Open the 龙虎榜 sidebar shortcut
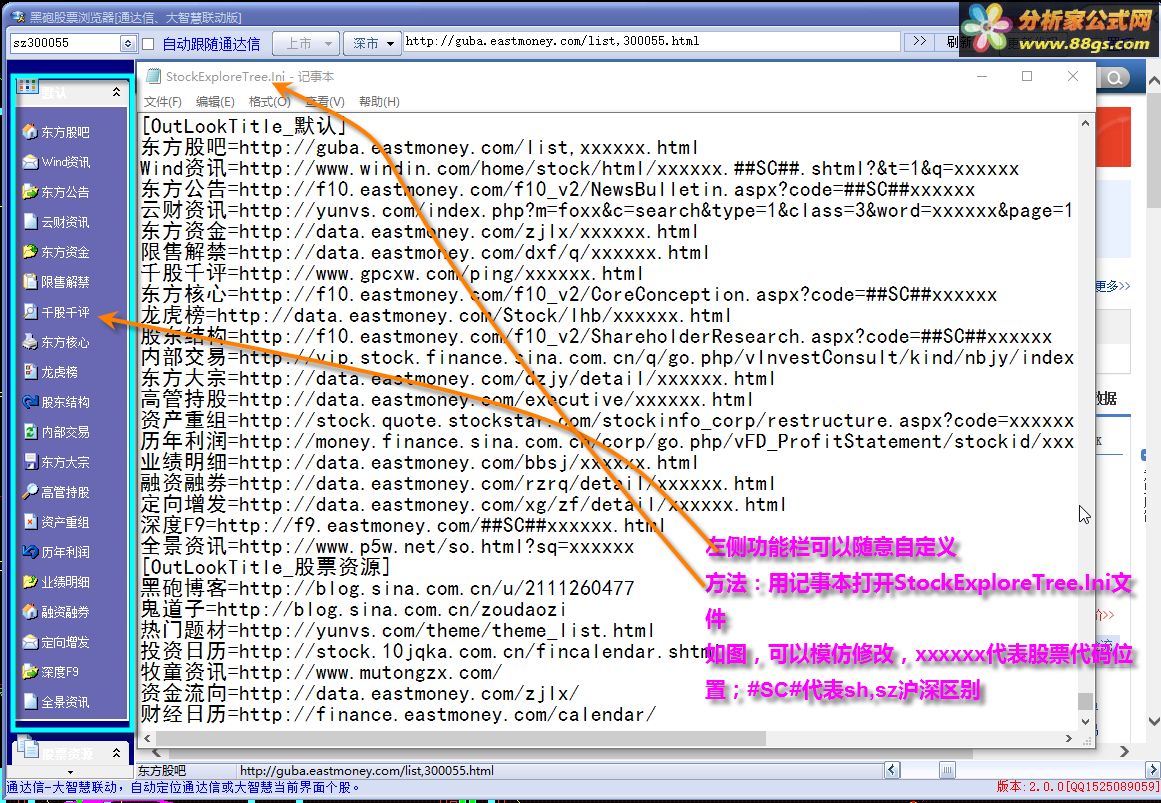Screen dimensions: 1161x803 50,372
